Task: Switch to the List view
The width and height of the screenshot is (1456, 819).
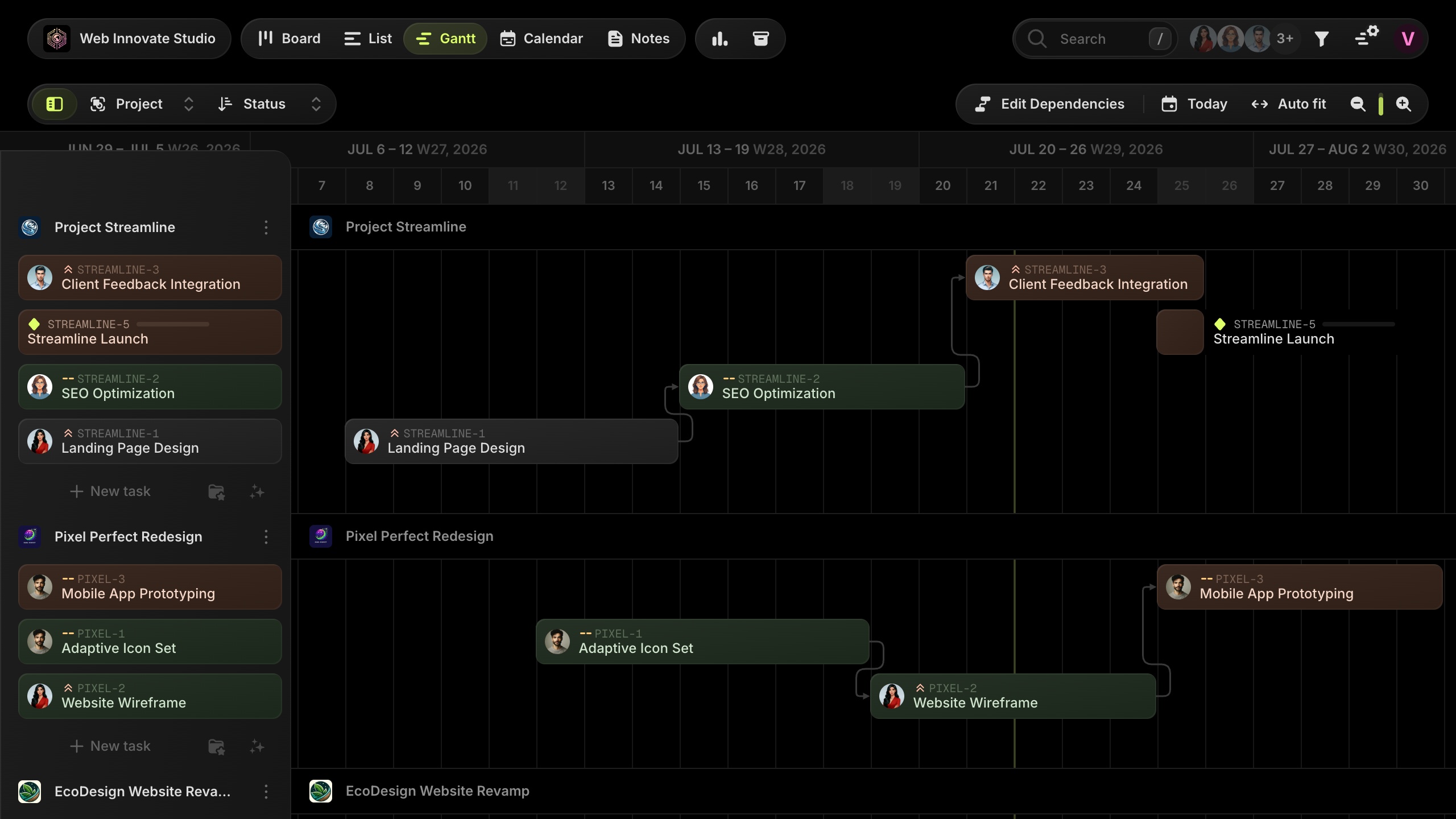Action: point(368,39)
